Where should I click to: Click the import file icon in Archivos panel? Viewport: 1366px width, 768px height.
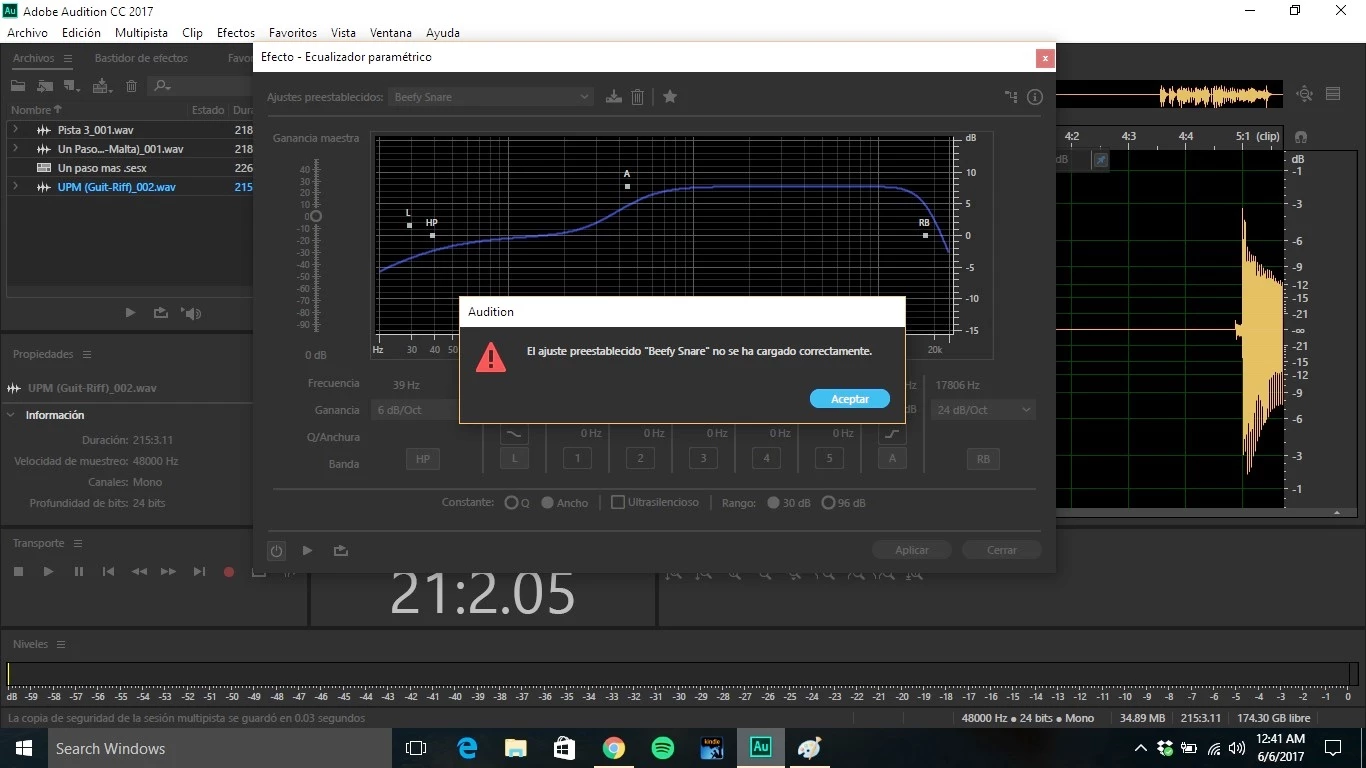tap(45, 86)
